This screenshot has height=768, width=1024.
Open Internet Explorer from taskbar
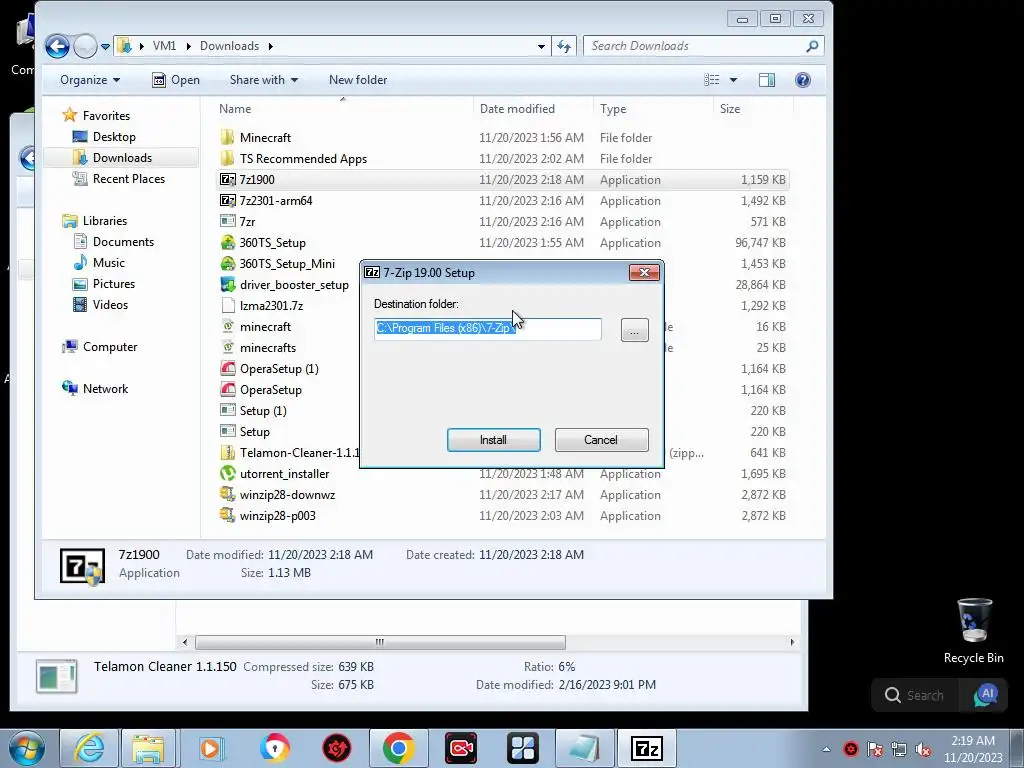pyautogui.click(x=89, y=748)
